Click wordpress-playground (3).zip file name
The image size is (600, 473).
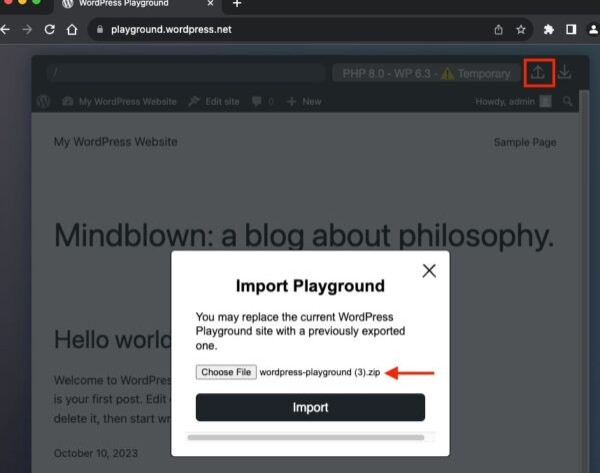[320, 372]
